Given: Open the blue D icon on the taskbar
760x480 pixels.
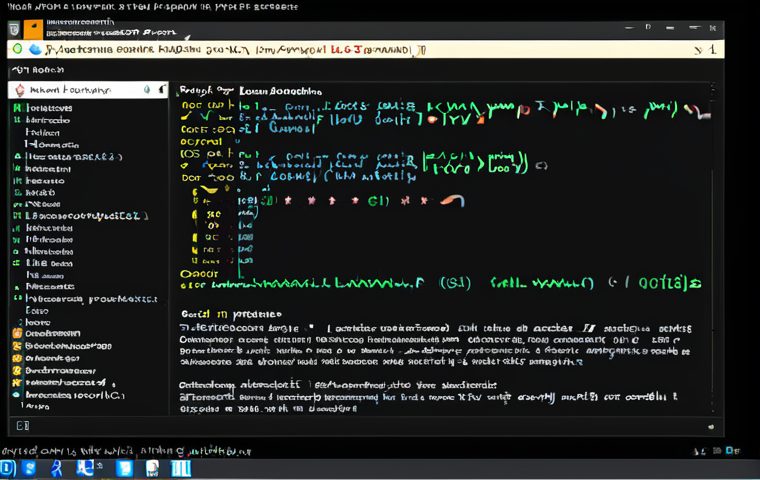Looking at the screenshot, I should (8, 469).
